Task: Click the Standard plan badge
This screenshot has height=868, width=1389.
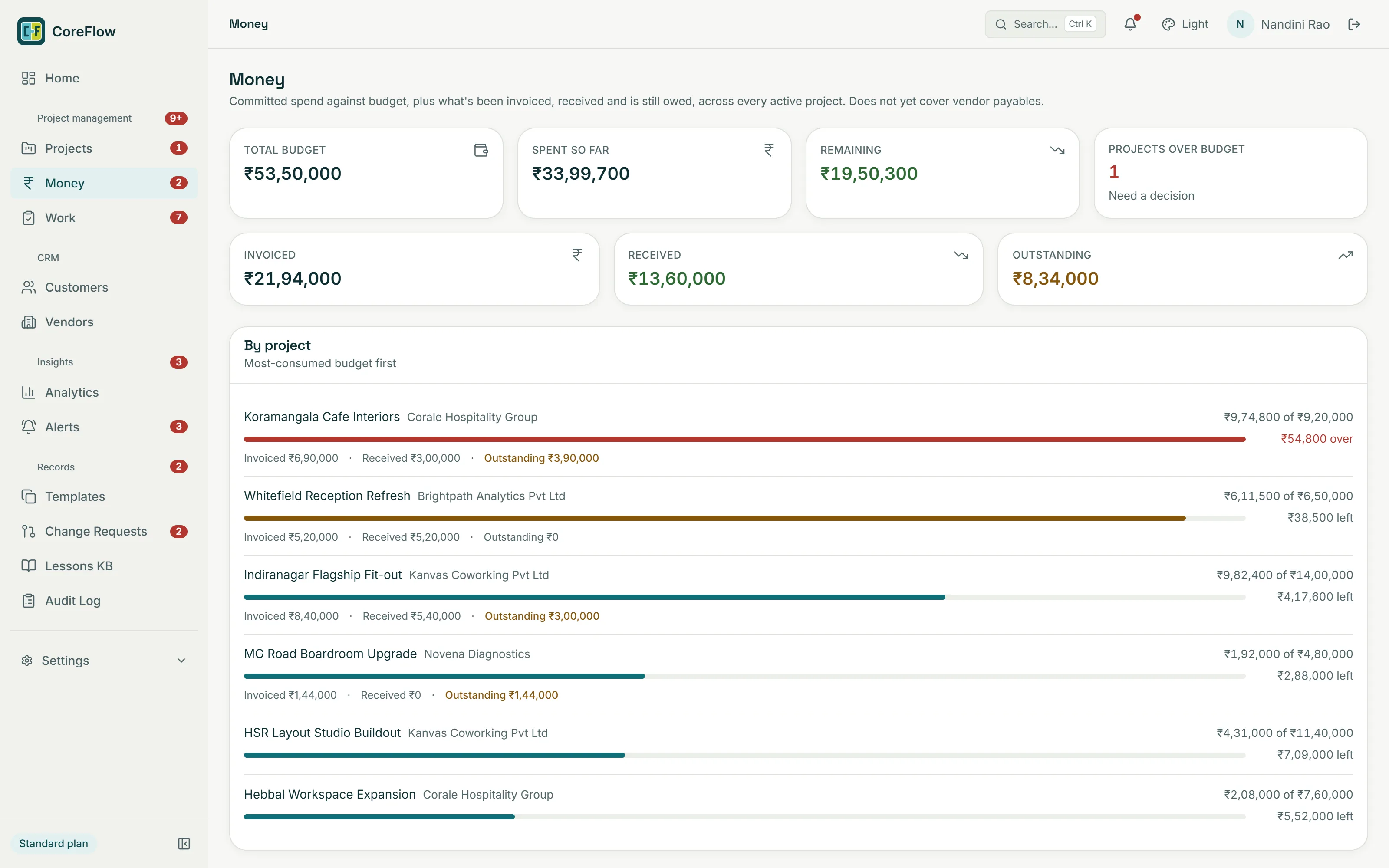Action: (53, 843)
